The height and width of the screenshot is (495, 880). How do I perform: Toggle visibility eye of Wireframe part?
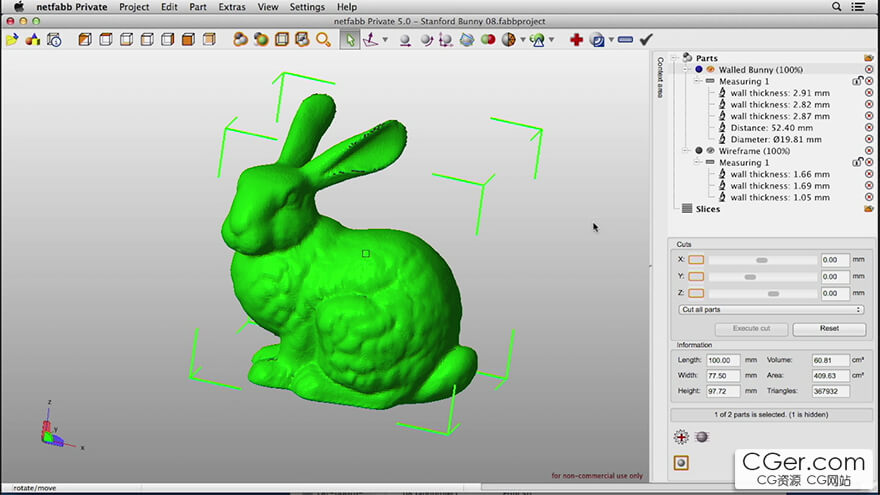(x=711, y=150)
